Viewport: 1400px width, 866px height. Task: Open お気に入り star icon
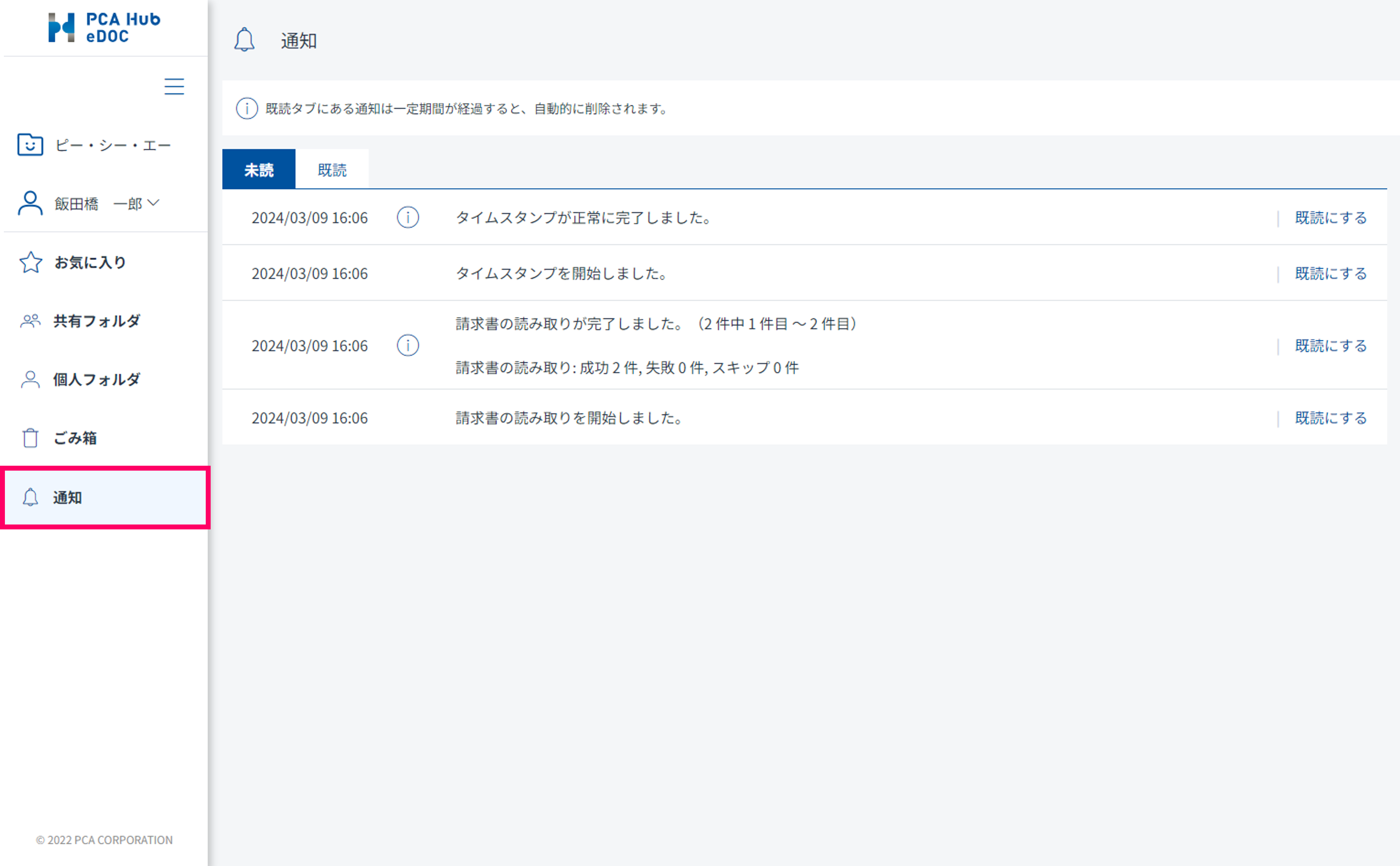30,262
